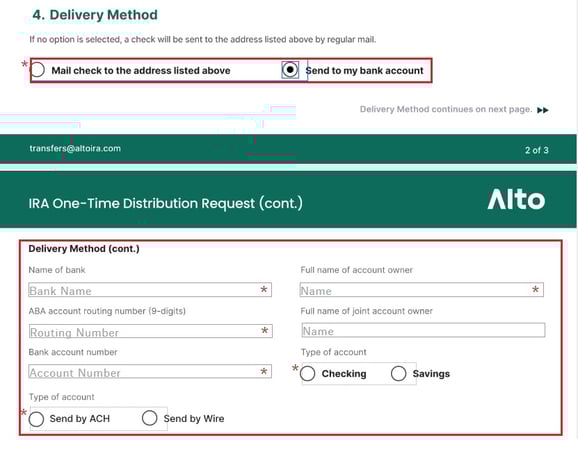This screenshot has height=456, width=578.
Task: Select Send to my bank account option
Action: pyautogui.click(x=290, y=69)
